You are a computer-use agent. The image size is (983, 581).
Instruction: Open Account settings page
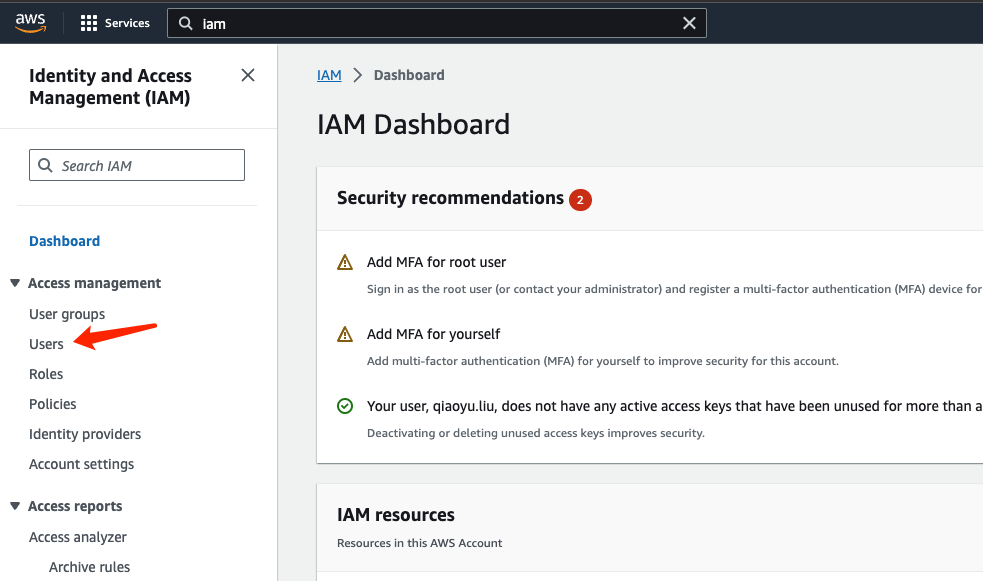point(81,464)
